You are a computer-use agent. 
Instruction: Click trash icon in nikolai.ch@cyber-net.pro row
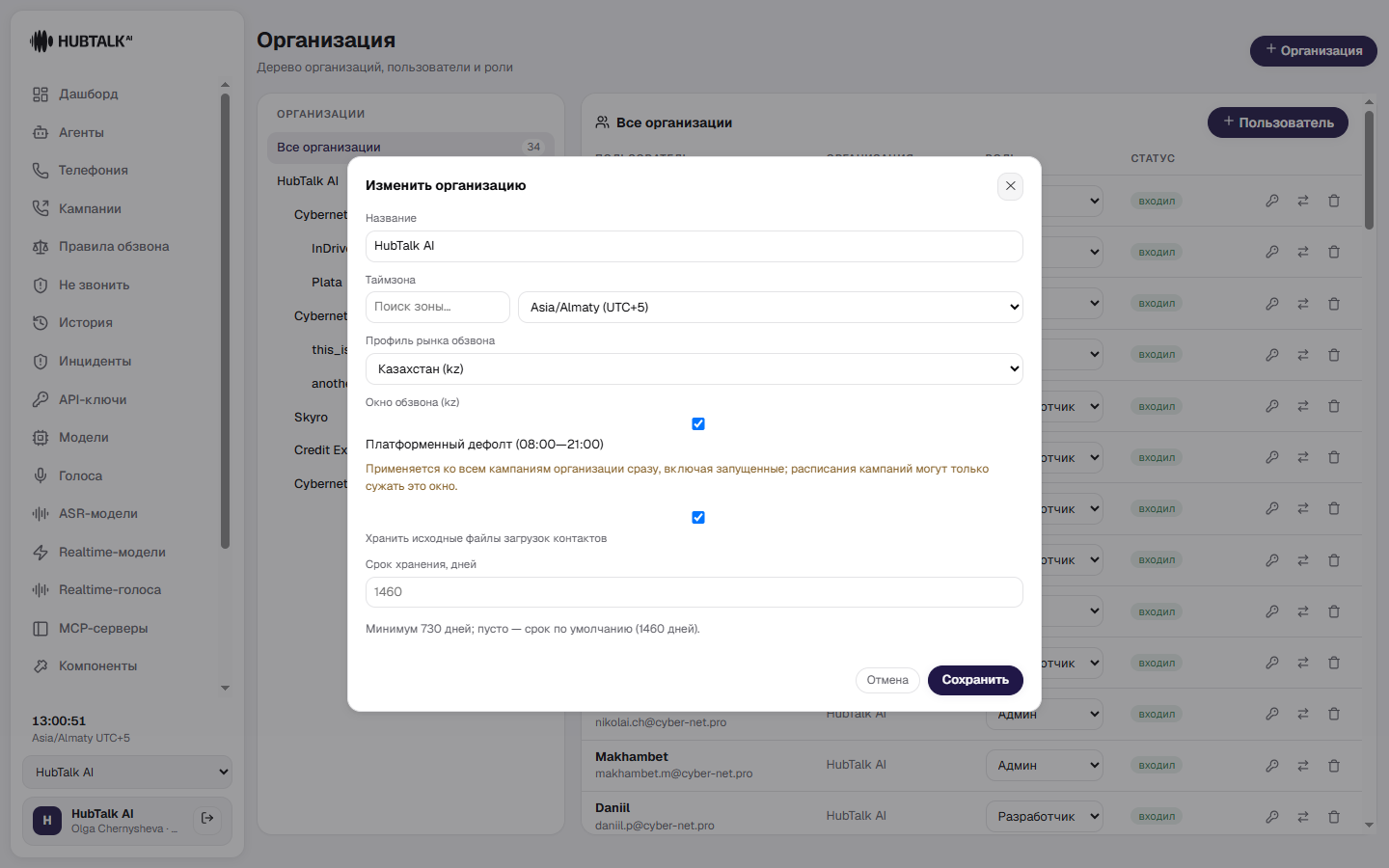coord(1334,715)
